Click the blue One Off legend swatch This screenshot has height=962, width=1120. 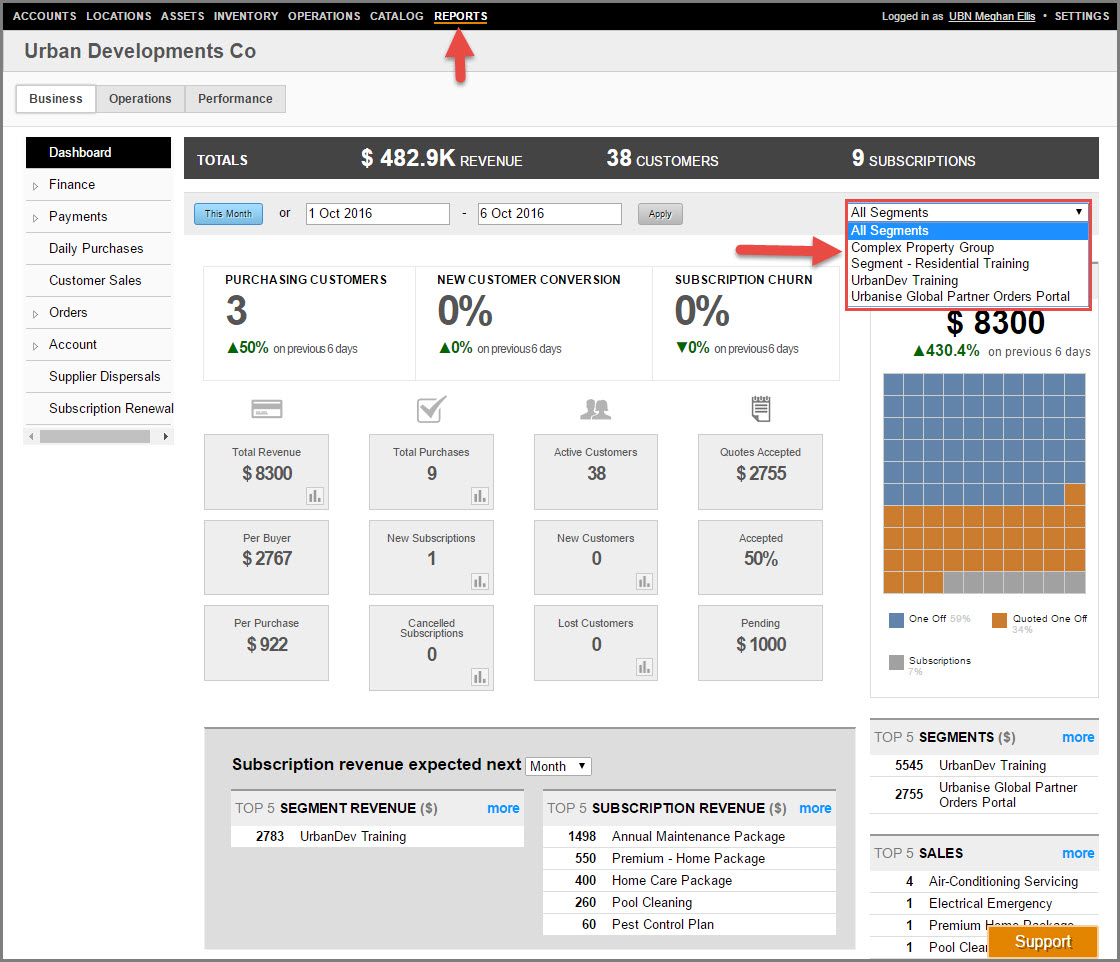point(896,620)
